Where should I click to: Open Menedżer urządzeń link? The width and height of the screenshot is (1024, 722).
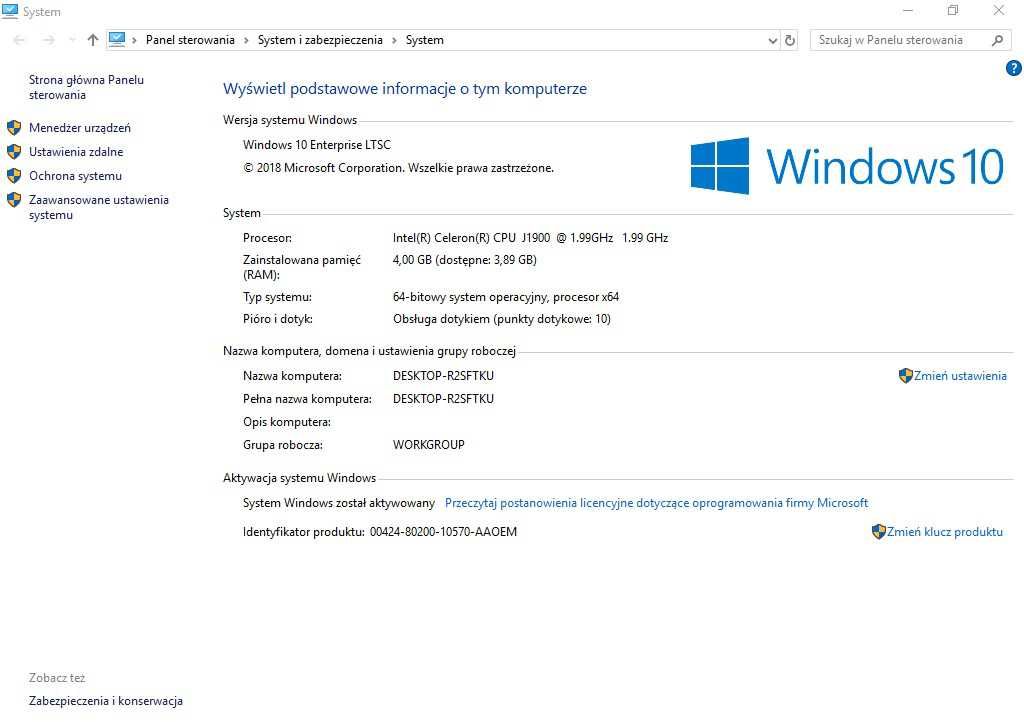[80, 128]
